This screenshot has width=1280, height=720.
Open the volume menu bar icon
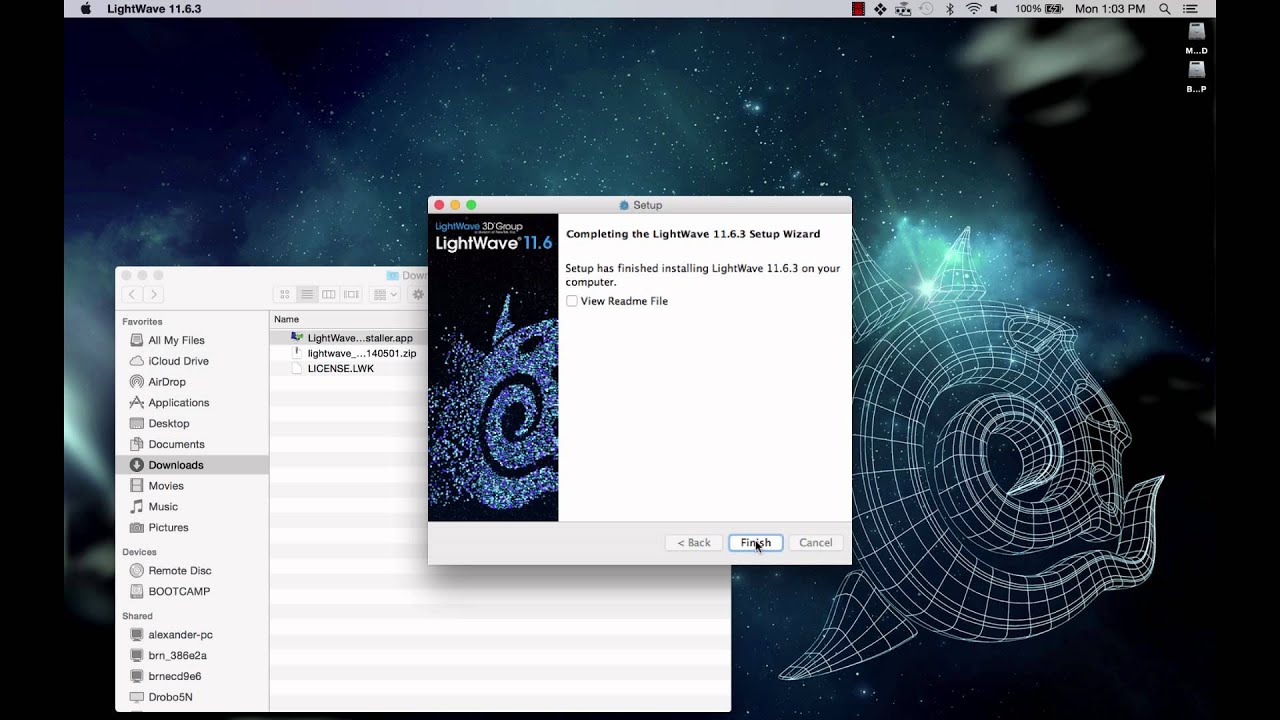994,9
